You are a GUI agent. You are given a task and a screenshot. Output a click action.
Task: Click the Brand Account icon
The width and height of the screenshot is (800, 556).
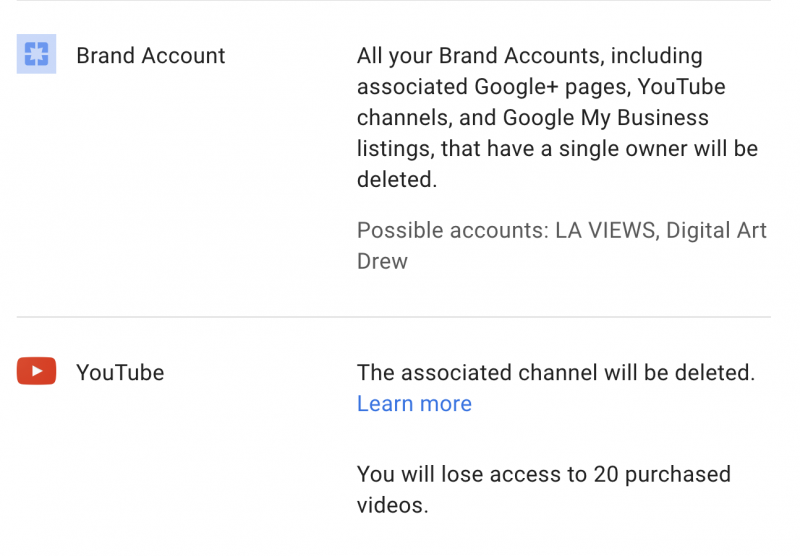pyautogui.click(x=36, y=55)
